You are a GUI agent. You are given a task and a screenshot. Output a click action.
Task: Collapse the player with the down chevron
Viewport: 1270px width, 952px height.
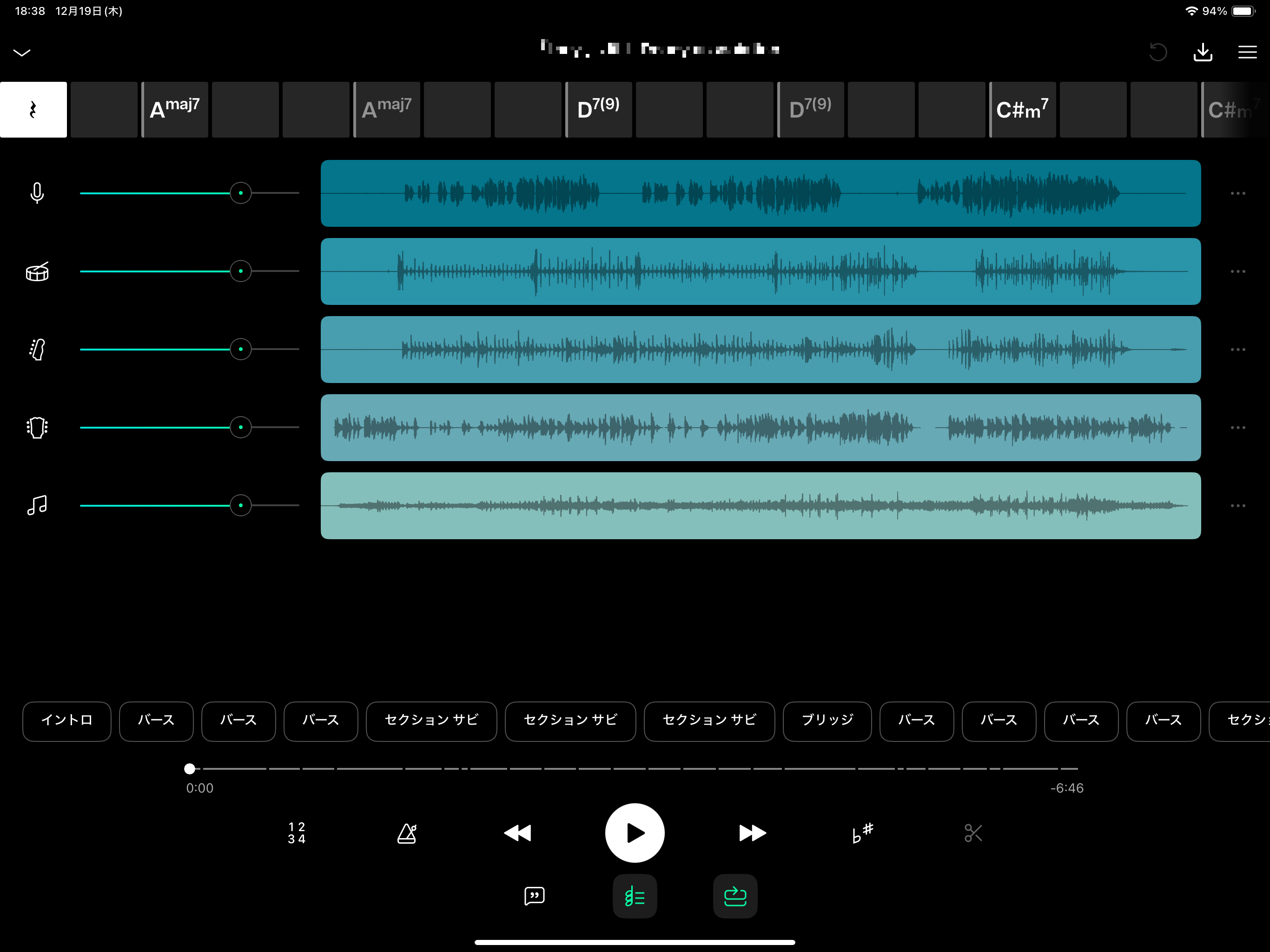22,53
